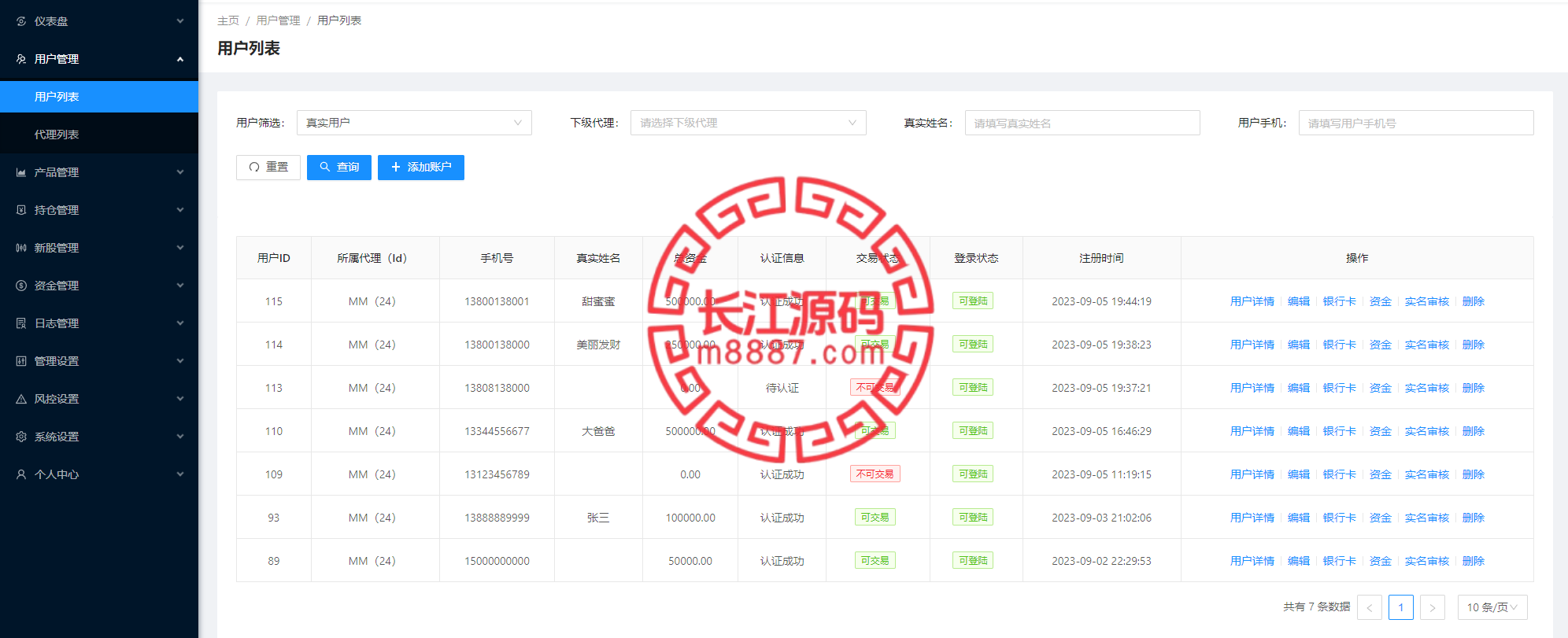Image resolution: width=1568 pixels, height=638 pixels.
Task: Expand the 仪表盘 menu chevron
Action: coord(180,21)
